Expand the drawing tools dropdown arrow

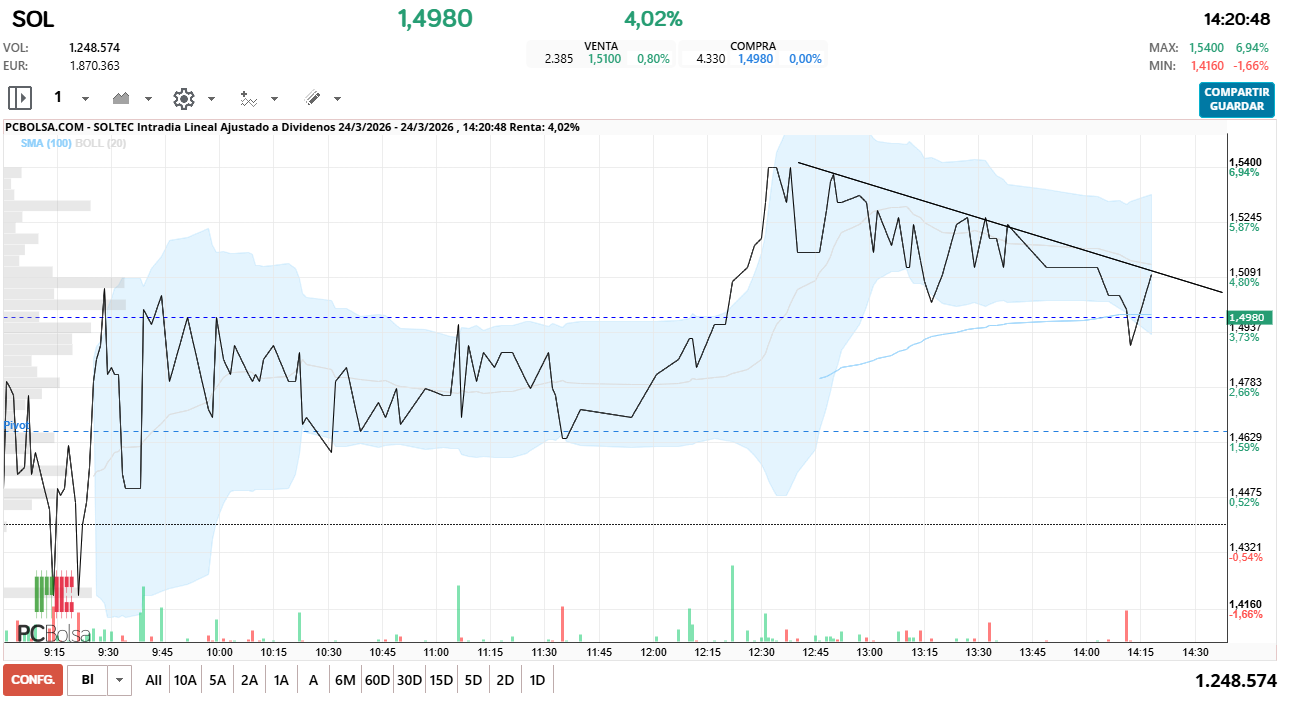(x=337, y=99)
